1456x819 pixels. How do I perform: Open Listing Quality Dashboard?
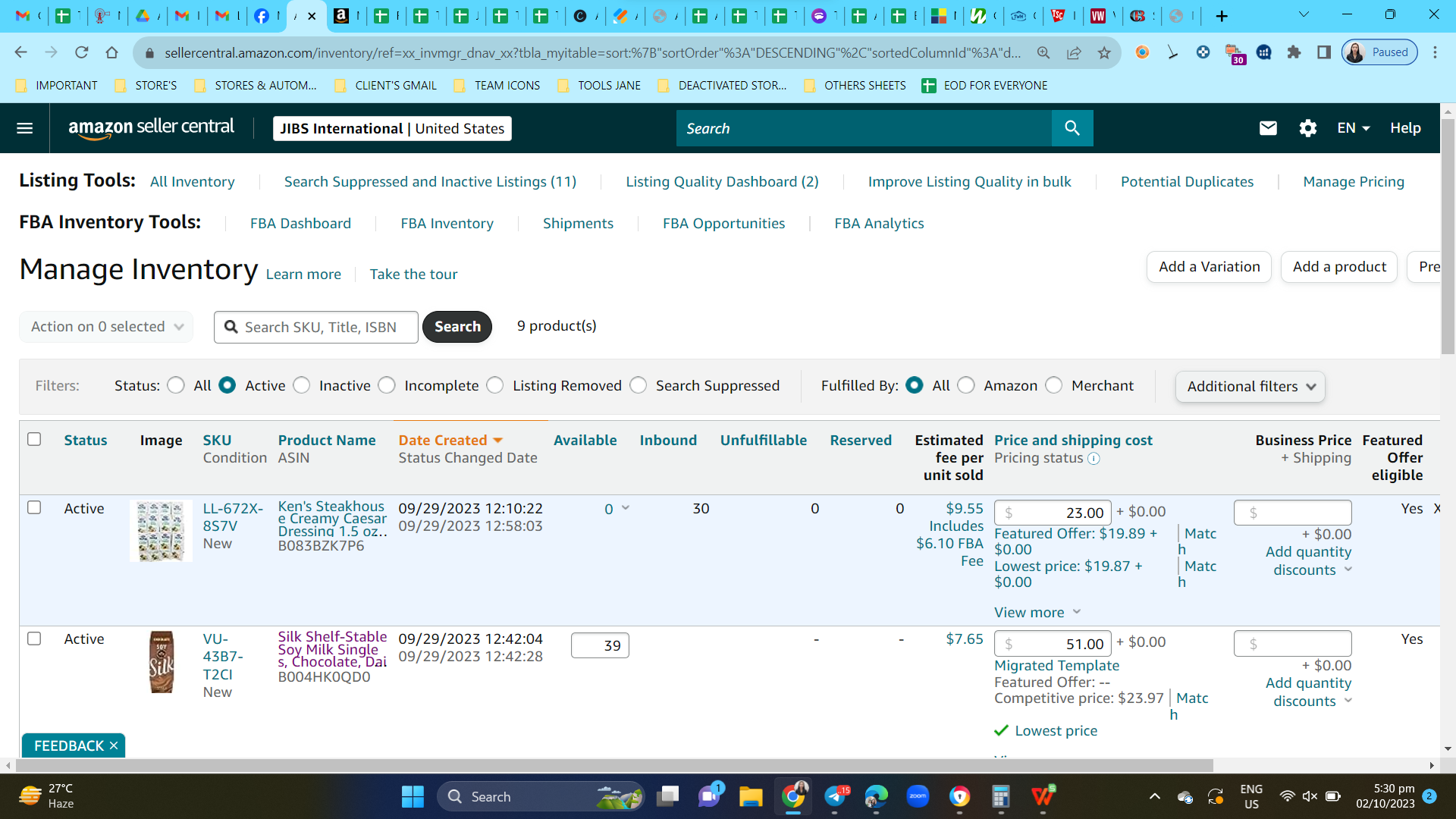tap(722, 182)
